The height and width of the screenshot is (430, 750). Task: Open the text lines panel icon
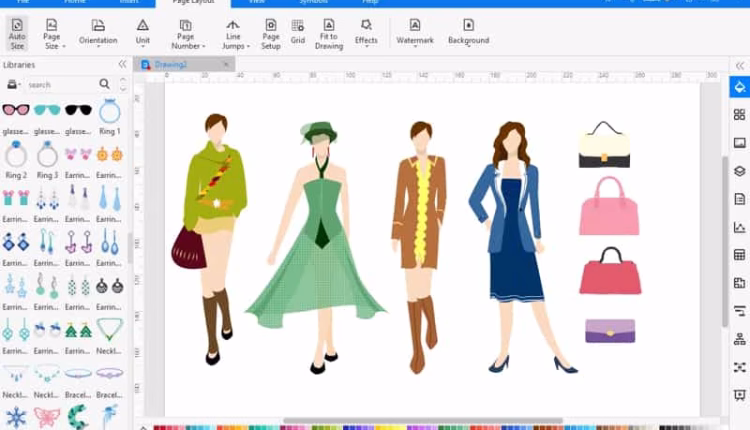[x=739, y=311]
